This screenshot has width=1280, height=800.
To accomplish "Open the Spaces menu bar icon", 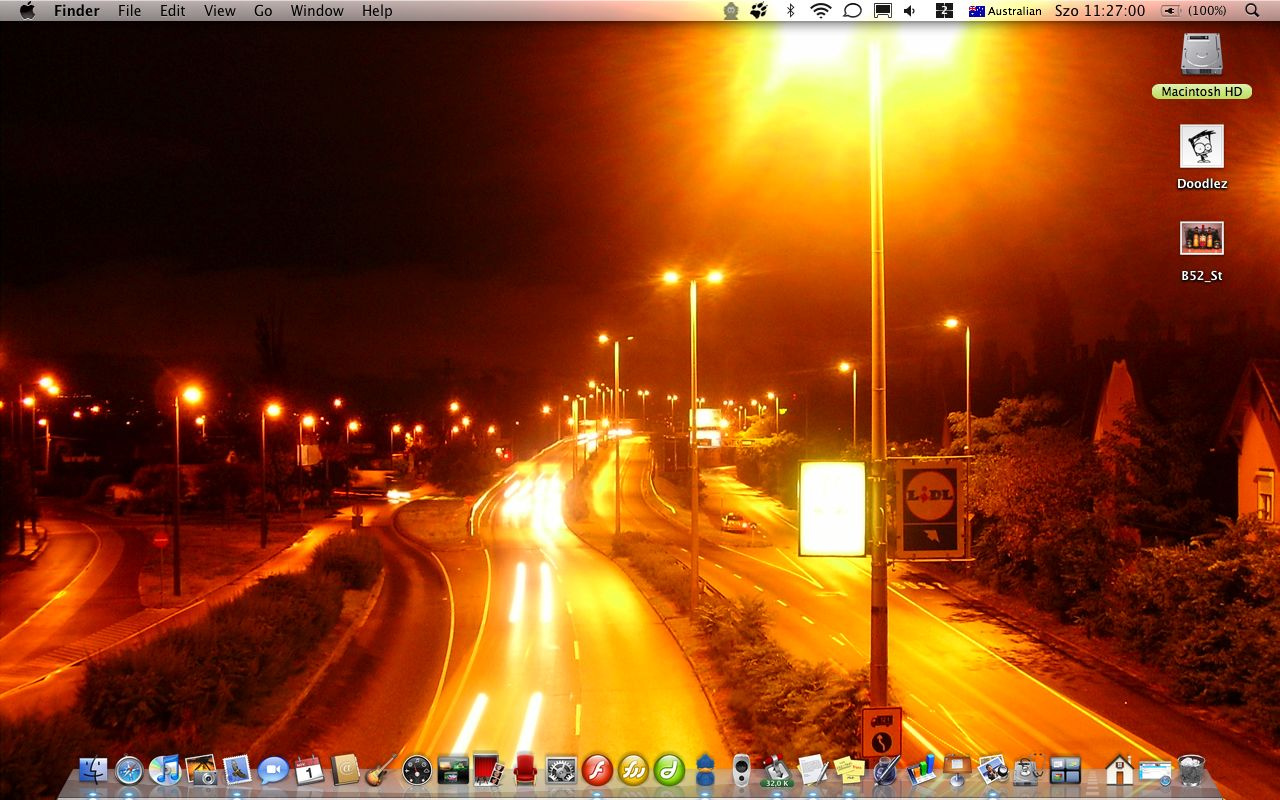I will tap(944, 11).
